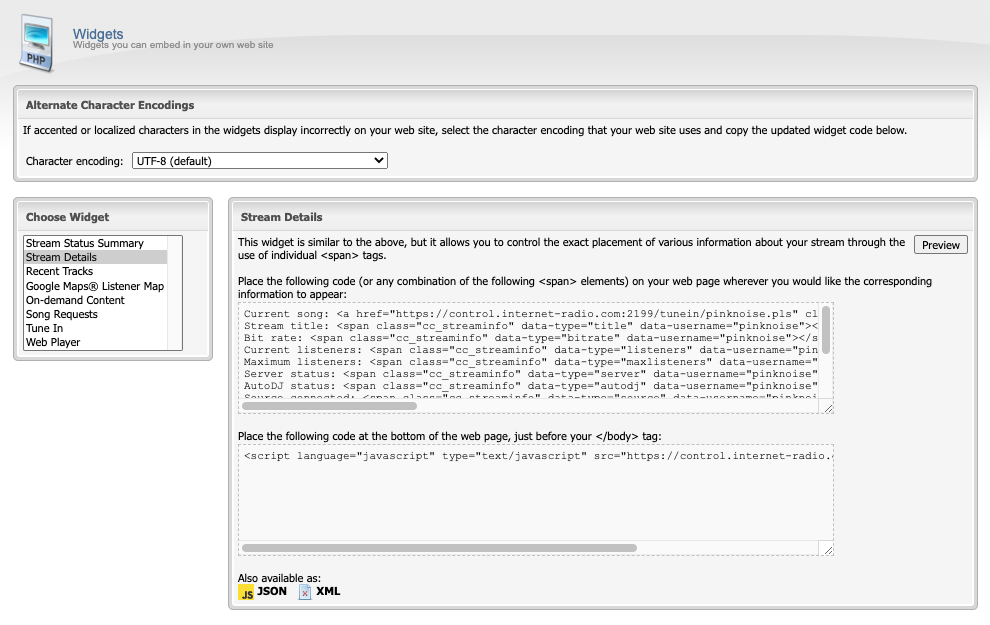
Task: Choose Recent Tracks widget
Action: 59,272
